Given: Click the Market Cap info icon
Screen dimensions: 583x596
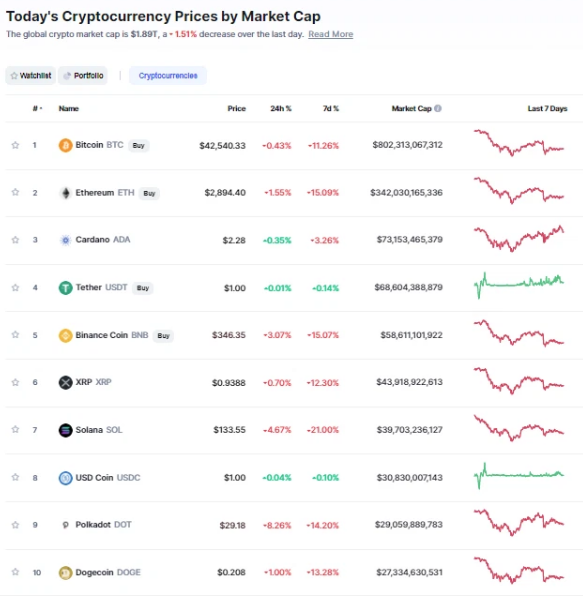Looking at the screenshot, I should click(438, 108).
